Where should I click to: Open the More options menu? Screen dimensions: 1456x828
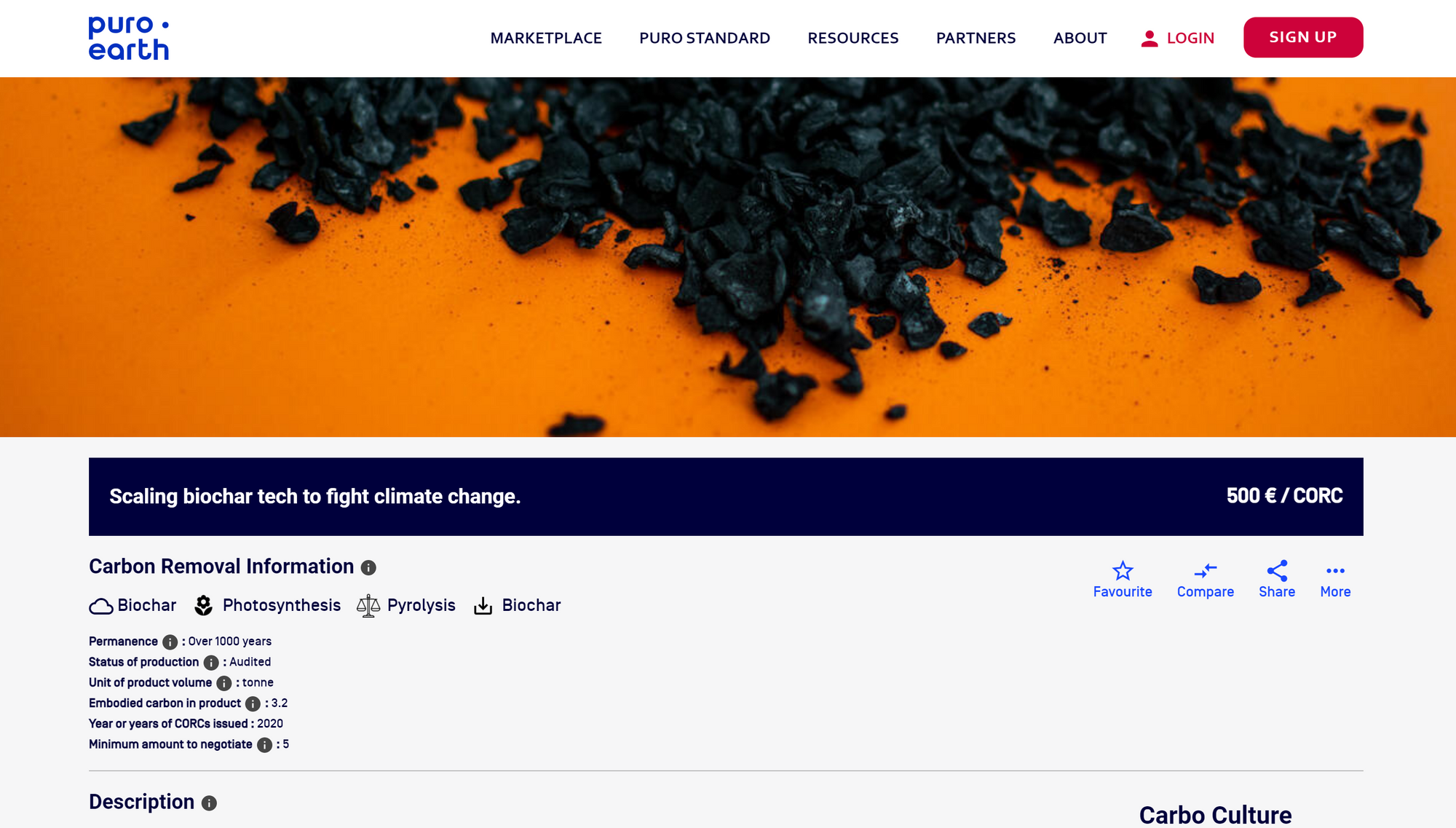pos(1335,571)
